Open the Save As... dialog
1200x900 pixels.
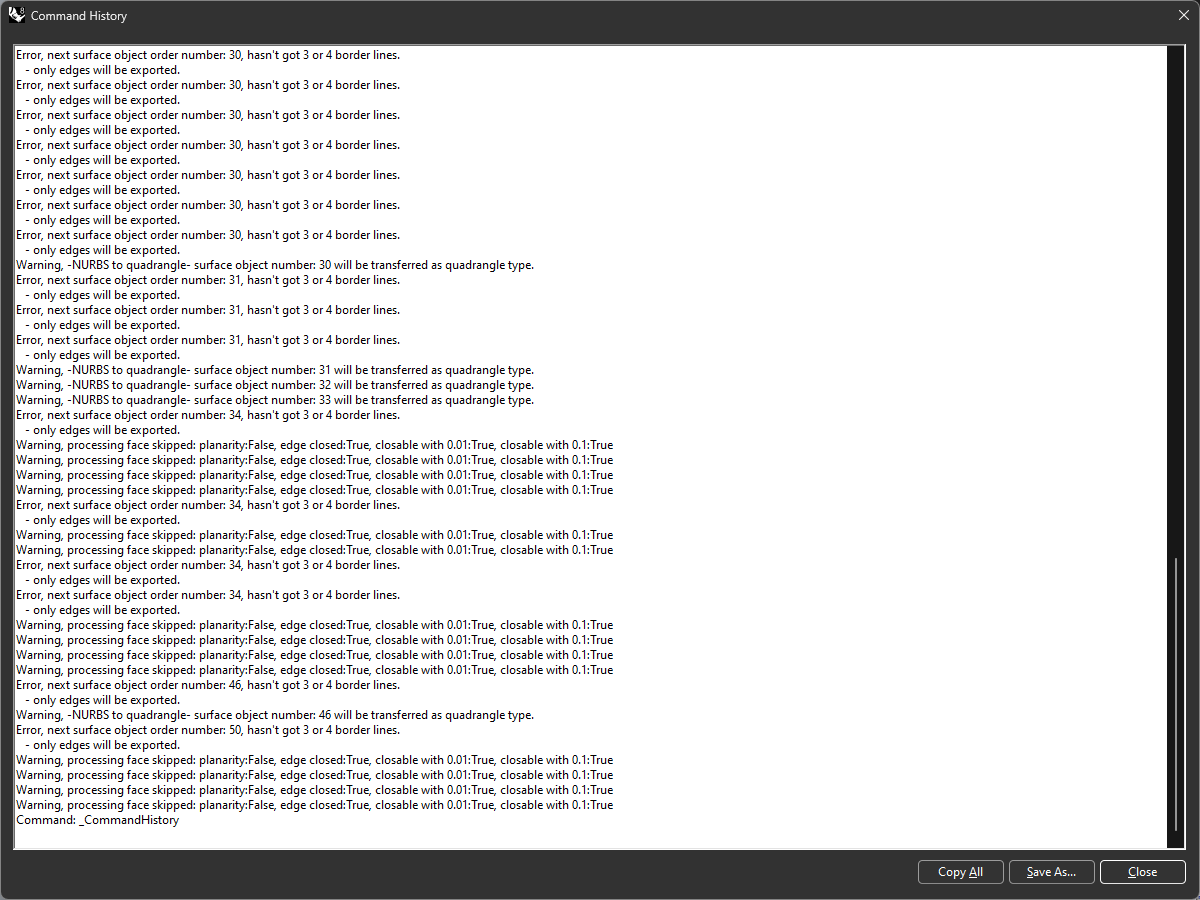[1052, 872]
